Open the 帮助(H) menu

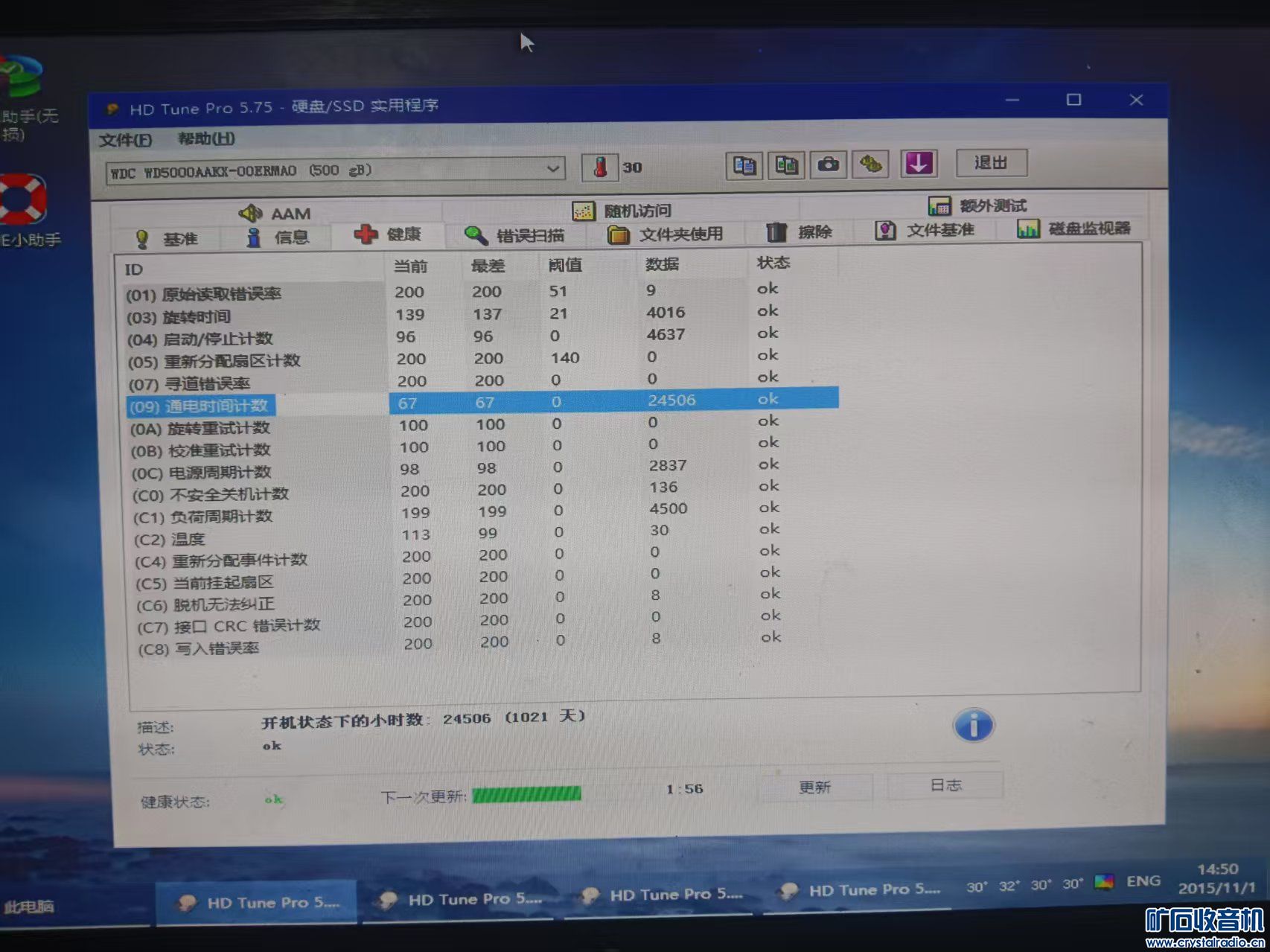coord(206,138)
